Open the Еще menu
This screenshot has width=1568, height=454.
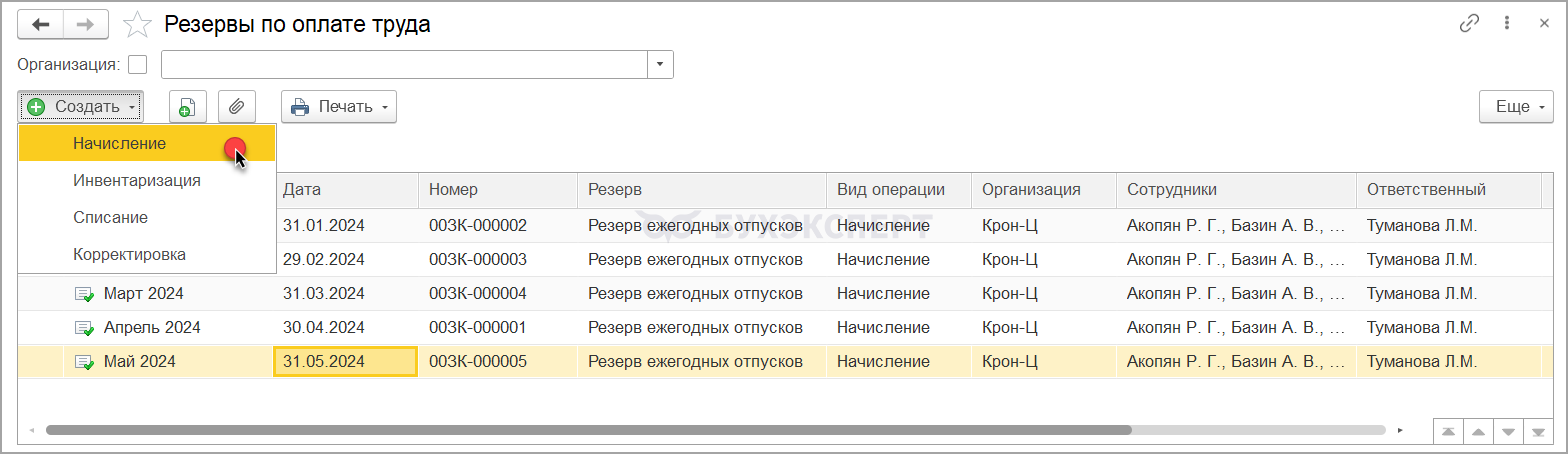(1516, 107)
